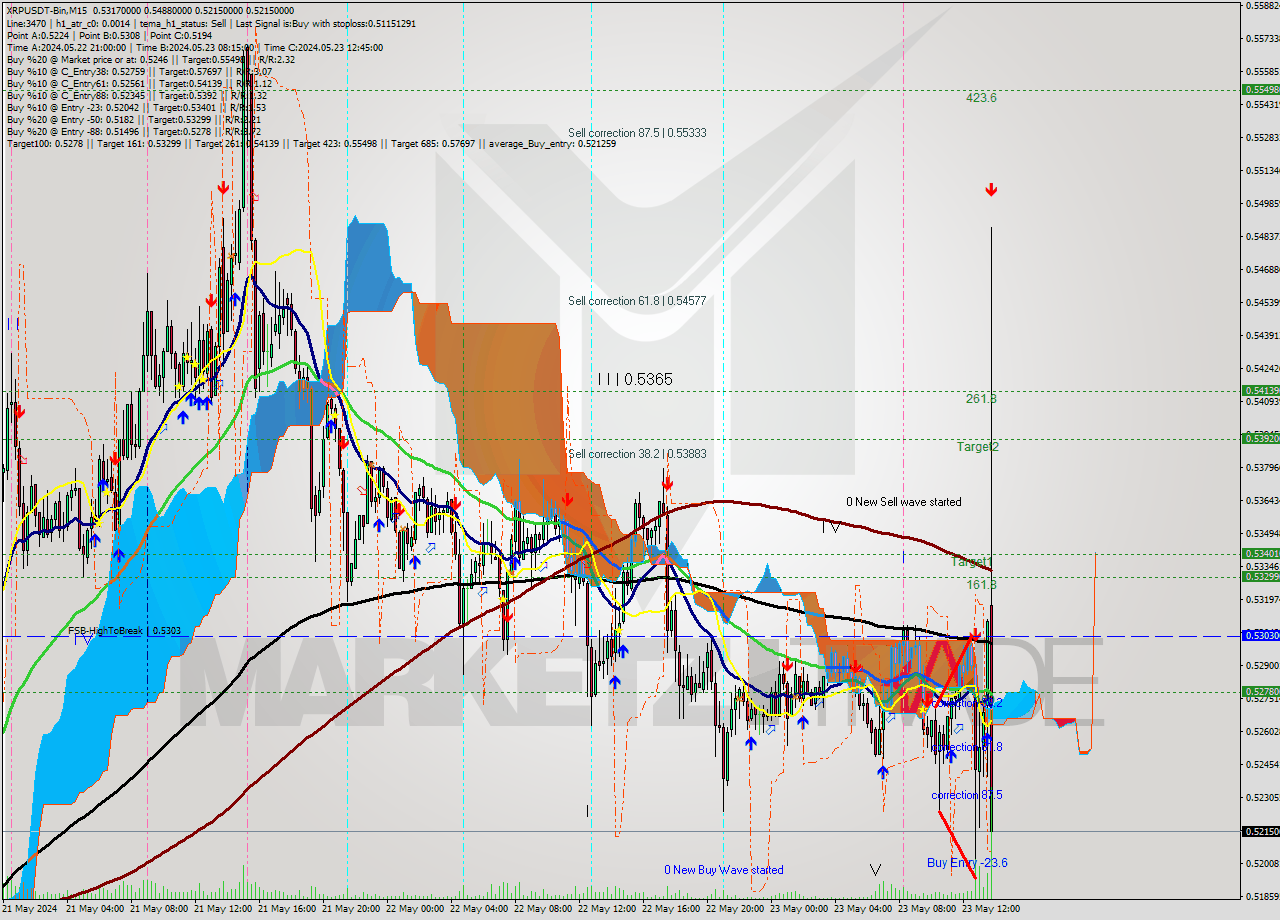The height and width of the screenshot is (920, 1280).
Task: Click the red down arrow above the tallest candle
Action: (x=991, y=190)
